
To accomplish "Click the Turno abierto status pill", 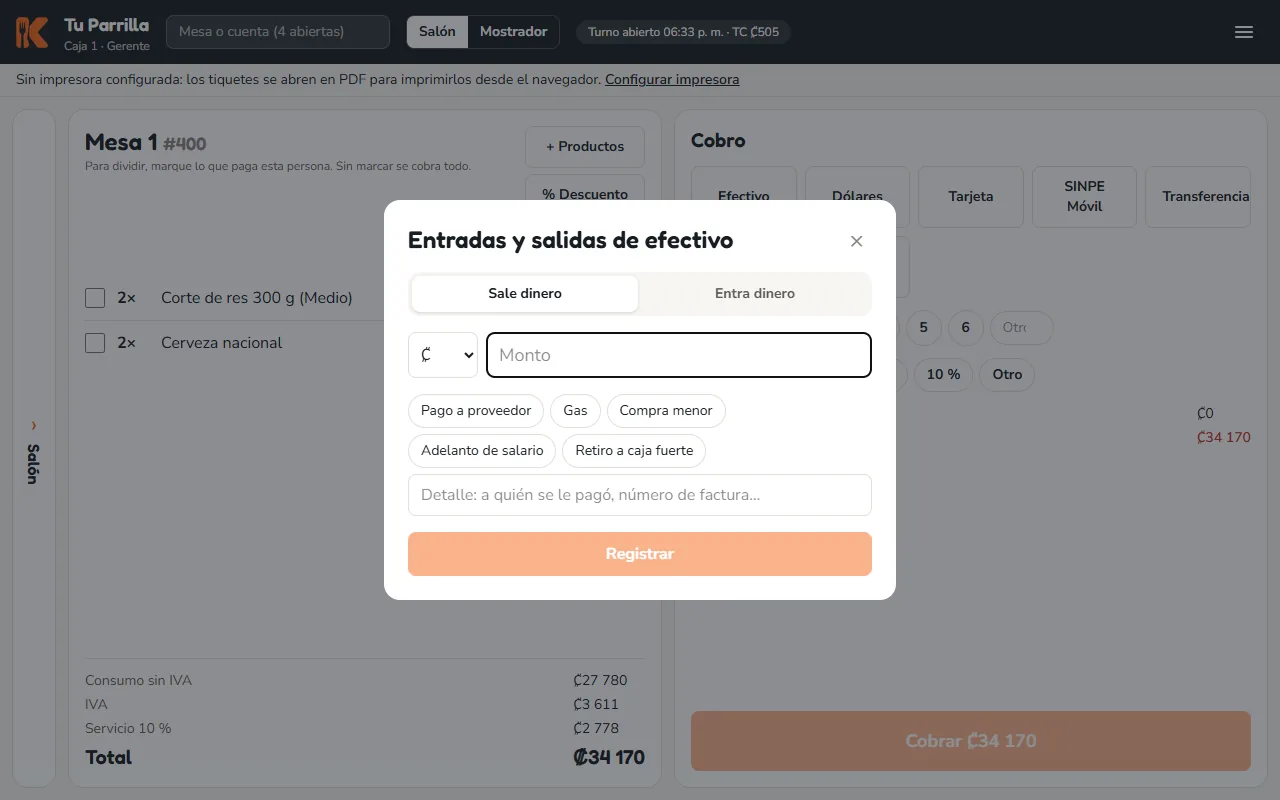I will click(x=683, y=32).
